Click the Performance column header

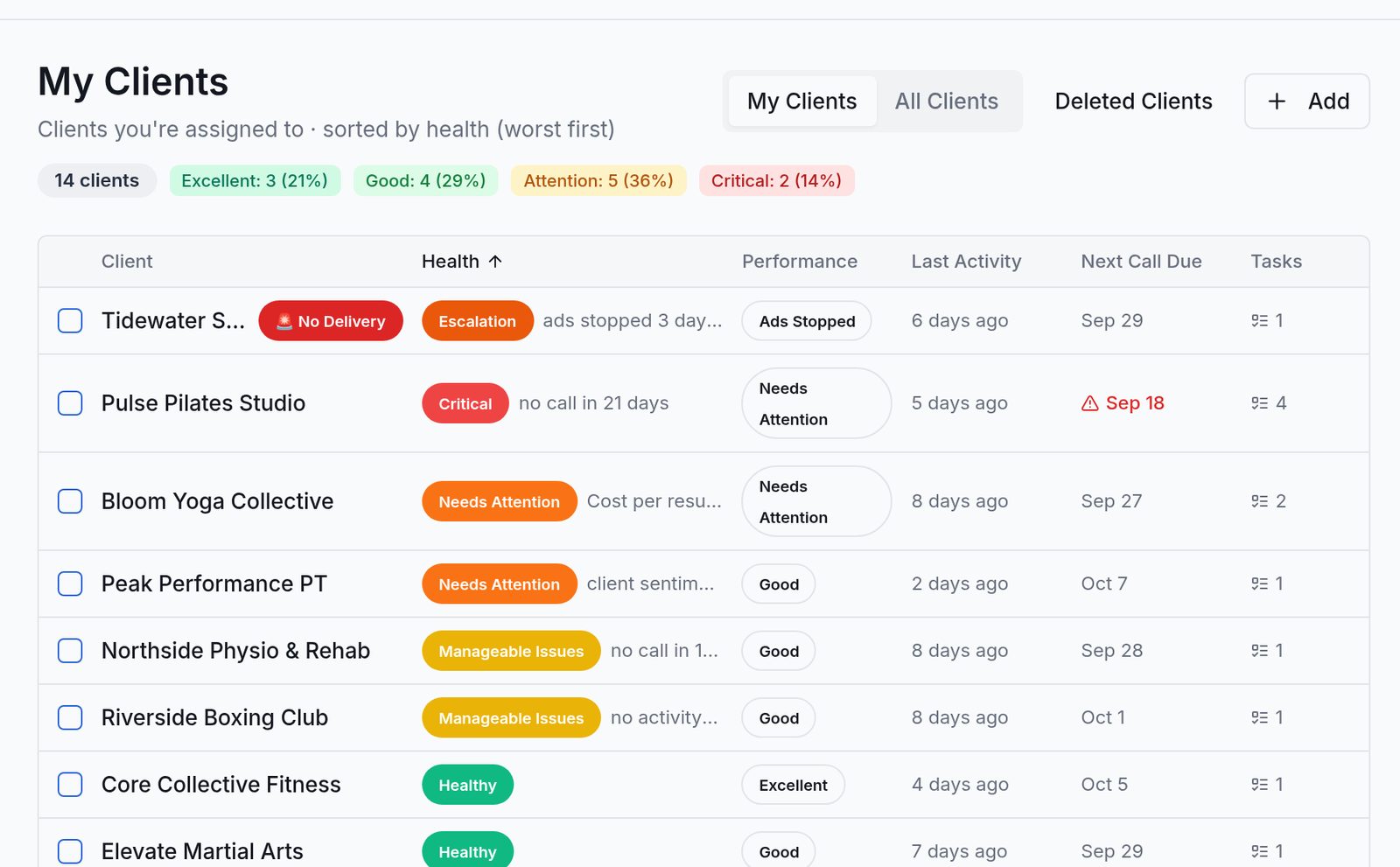point(800,262)
